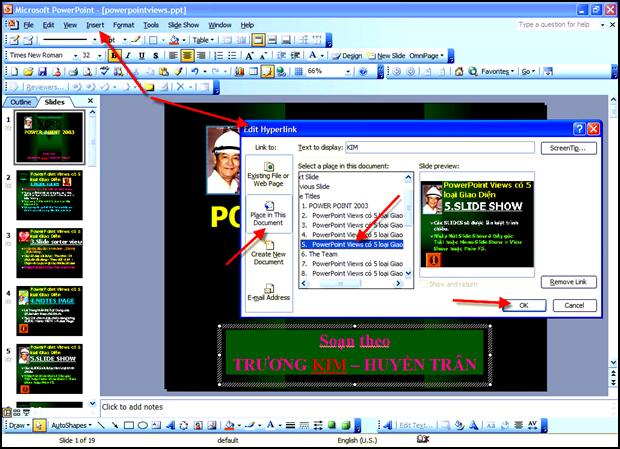Toggle text Shadow formatting
This screenshot has height=449, width=620.
click(155, 56)
